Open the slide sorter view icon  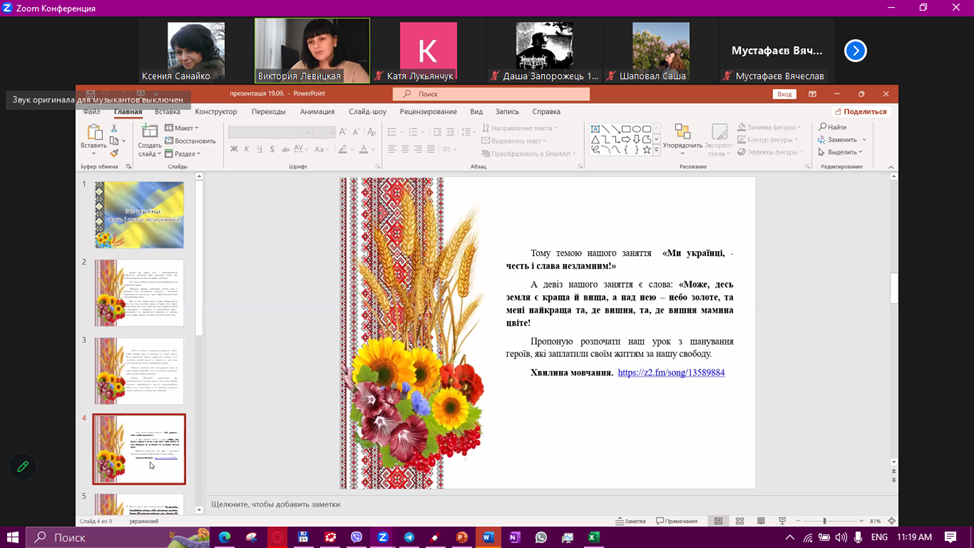[739, 521]
